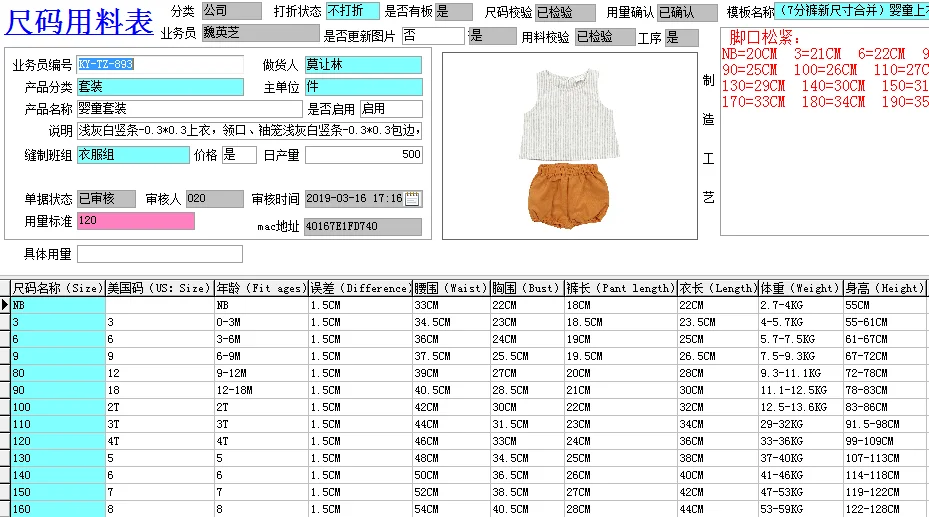This screenshot has height=517, width=929.
Task: Click the 胸围 (Bust) column header
Action: 527,288
